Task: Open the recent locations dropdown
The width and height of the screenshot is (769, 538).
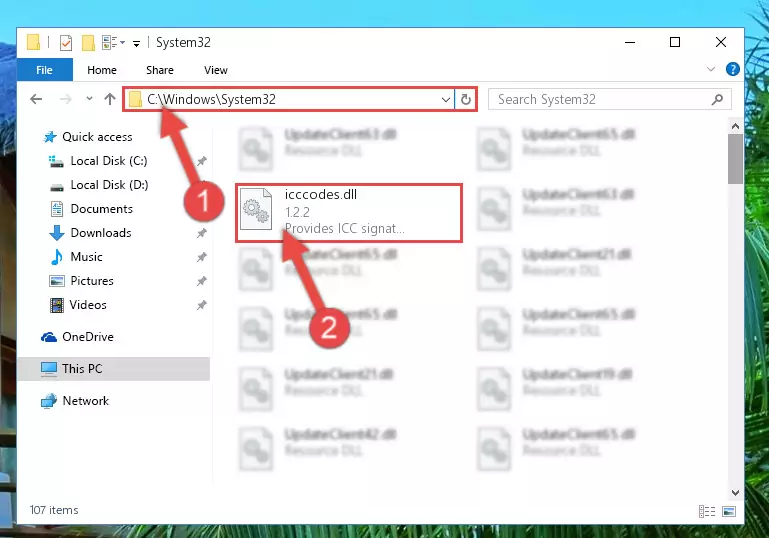Action: tap(89, 99)
